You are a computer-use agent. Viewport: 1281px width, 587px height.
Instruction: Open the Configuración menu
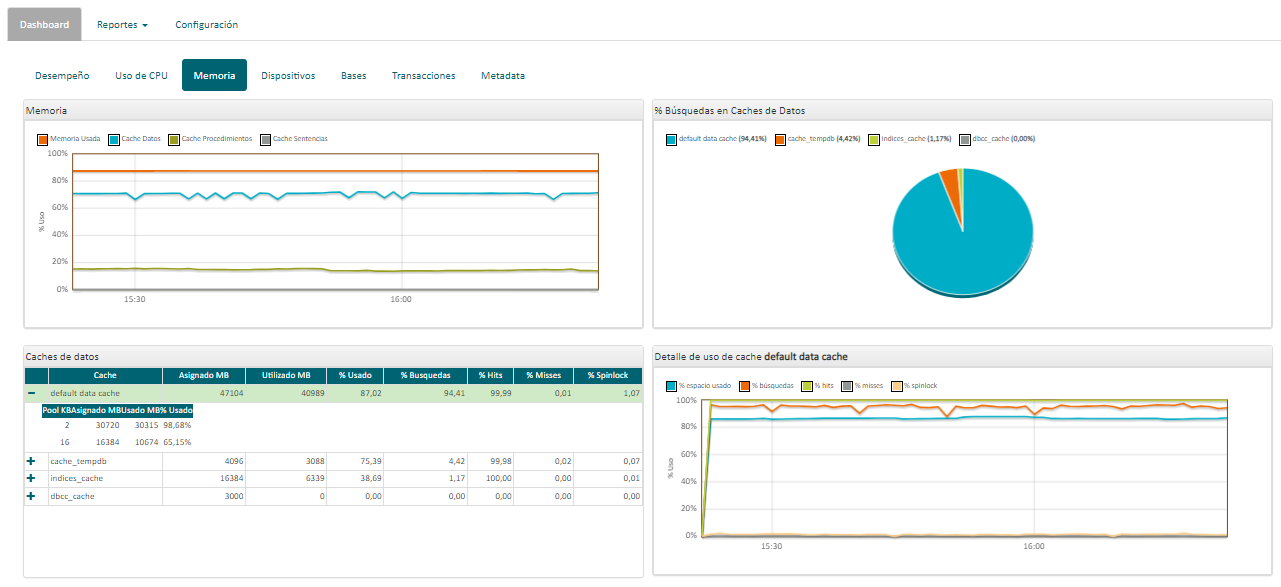(206, 24)
